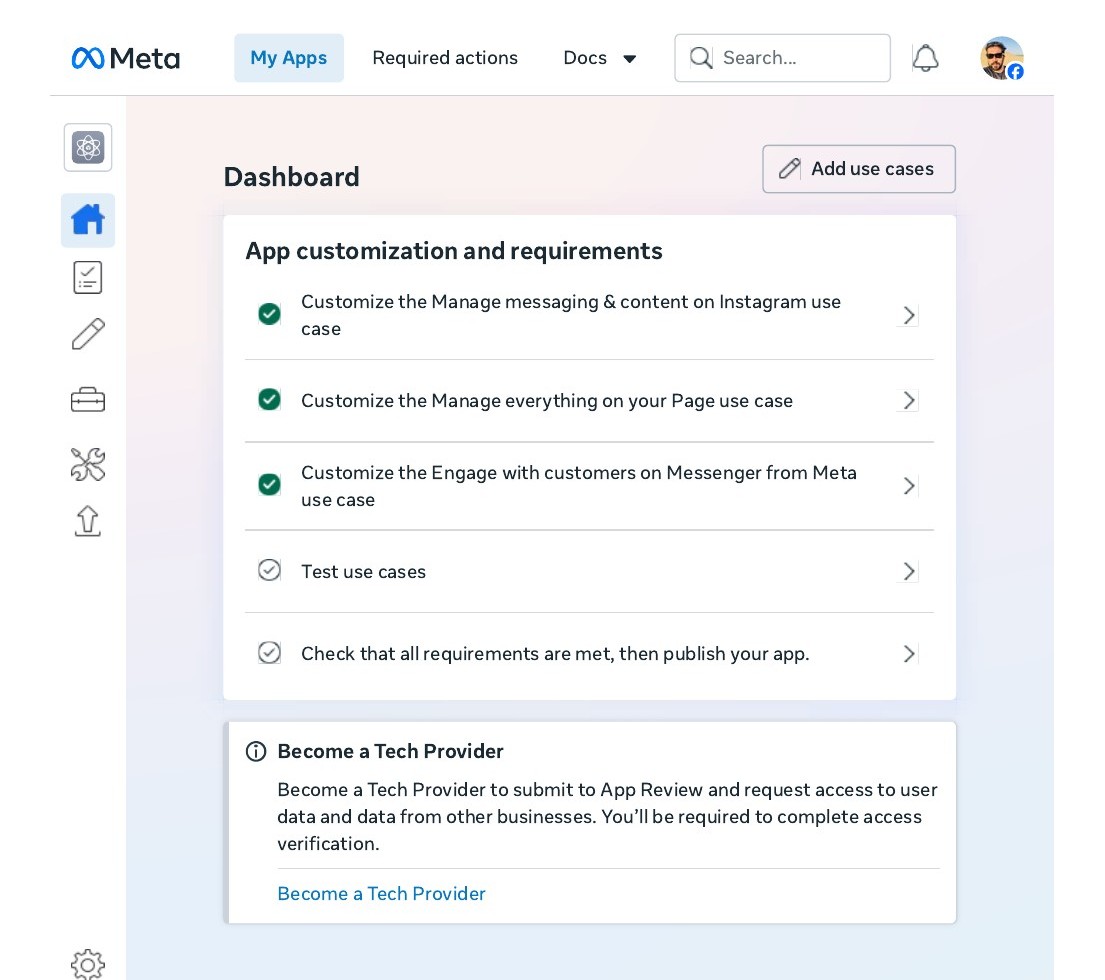
Task: Click the unchecked circle for Test use cases
Action: (x=269, y=570)
